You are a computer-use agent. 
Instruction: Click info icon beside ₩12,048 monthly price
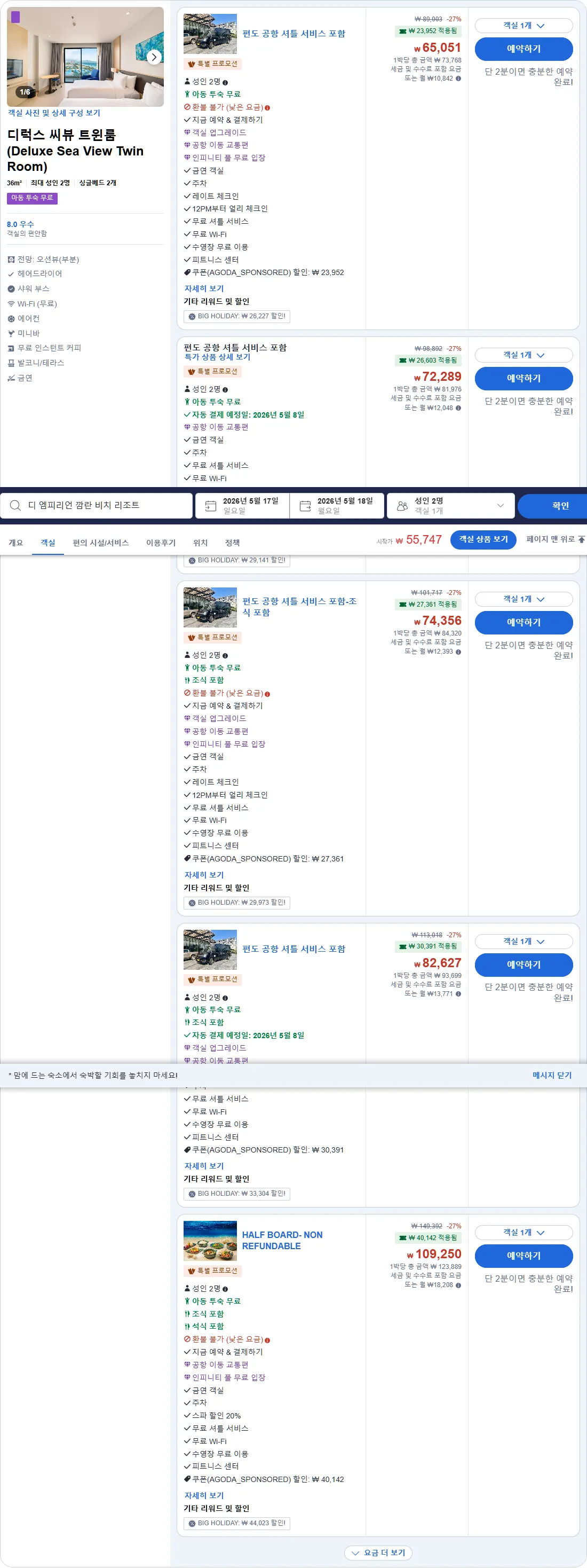[458, 408]
